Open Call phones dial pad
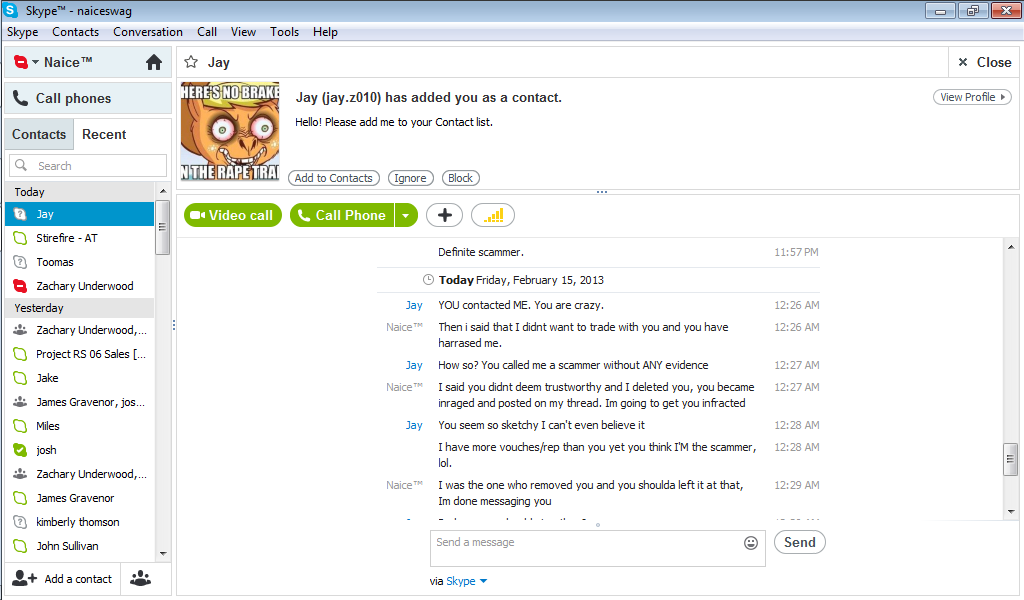This screenshot has width=1024, height=600. tap(88, 98)
